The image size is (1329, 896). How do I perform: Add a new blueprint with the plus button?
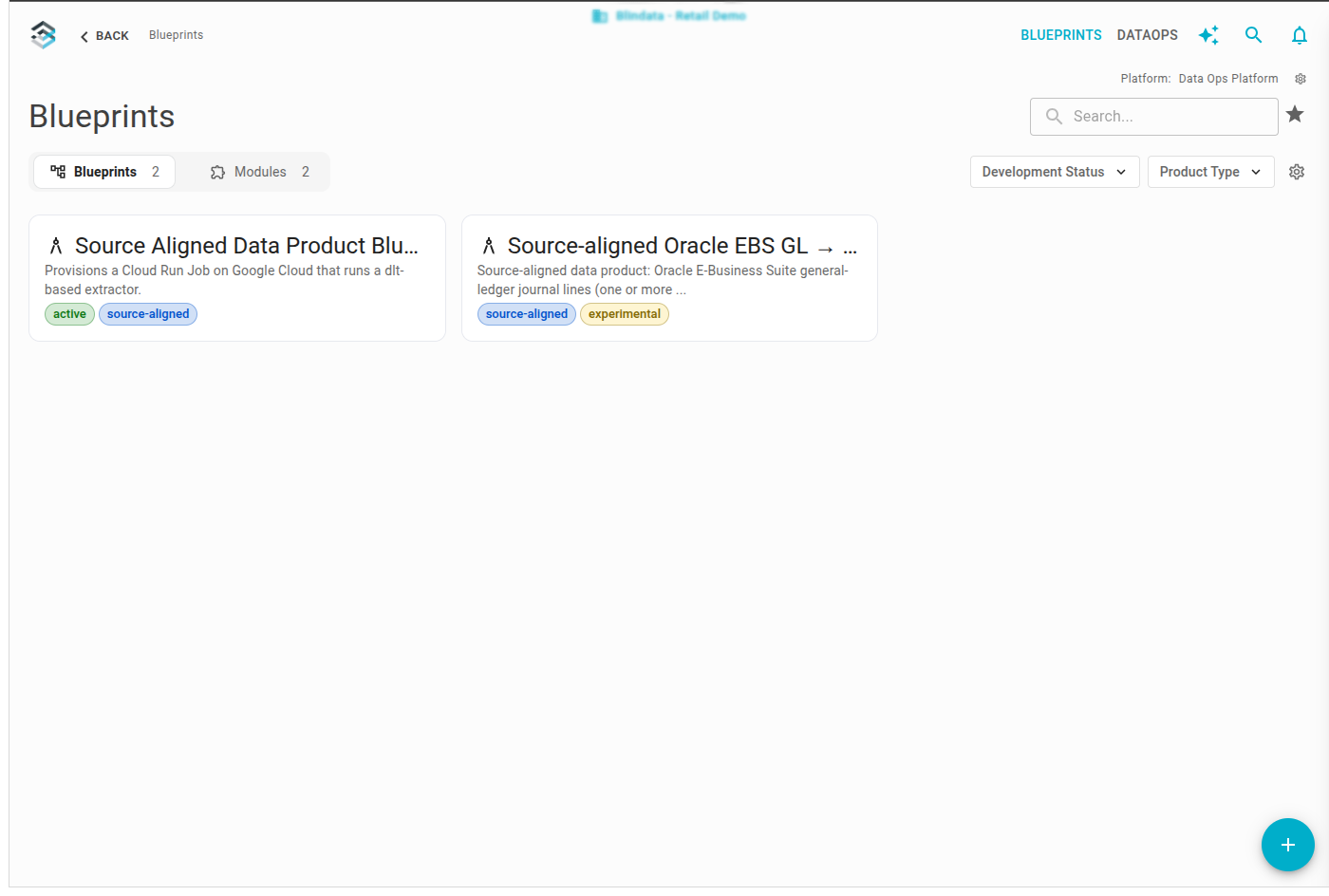(1288, 845)
